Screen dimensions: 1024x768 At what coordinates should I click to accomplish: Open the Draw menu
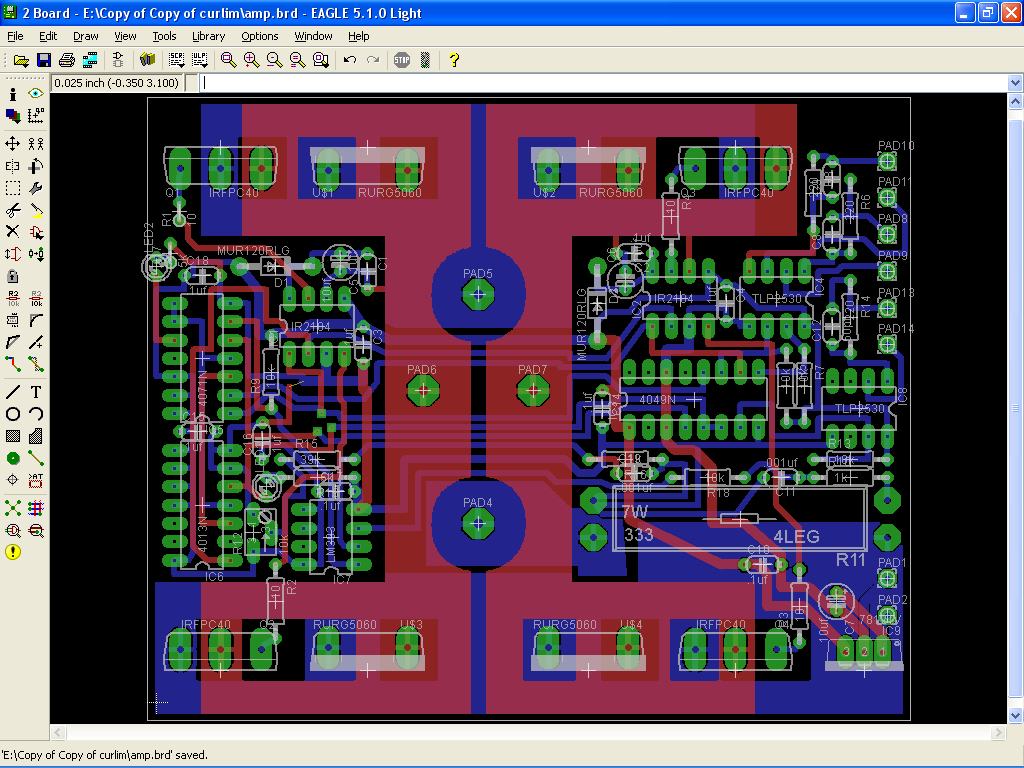(86, 36)
